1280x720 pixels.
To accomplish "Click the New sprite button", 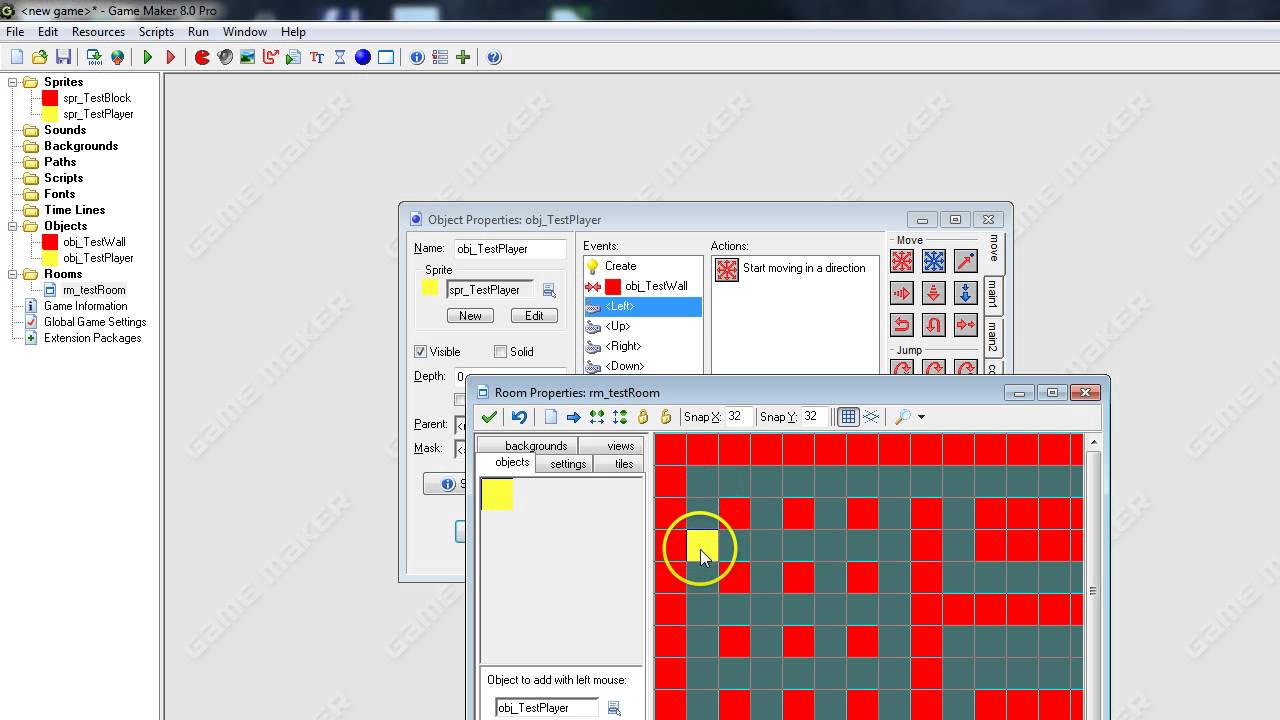I will (x=470, y=315).
